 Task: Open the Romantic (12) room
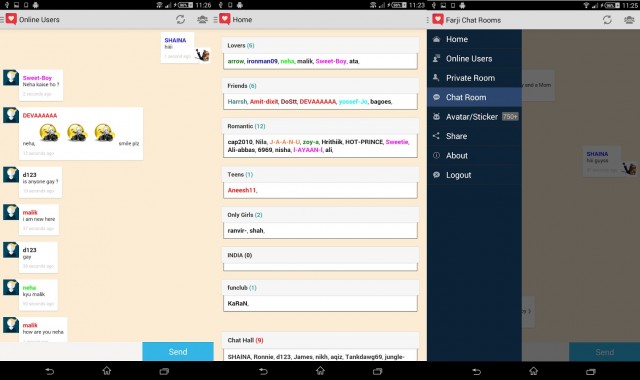click(320, 126)
